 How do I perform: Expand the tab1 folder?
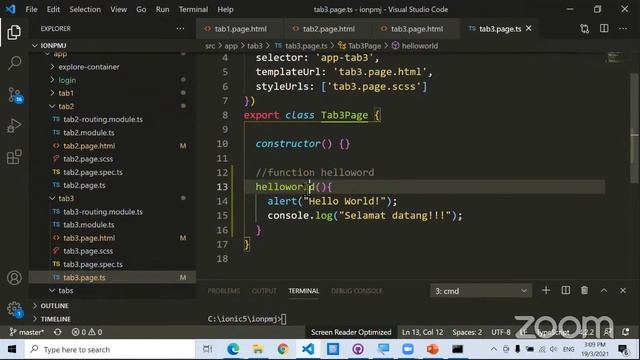point(66,93)
